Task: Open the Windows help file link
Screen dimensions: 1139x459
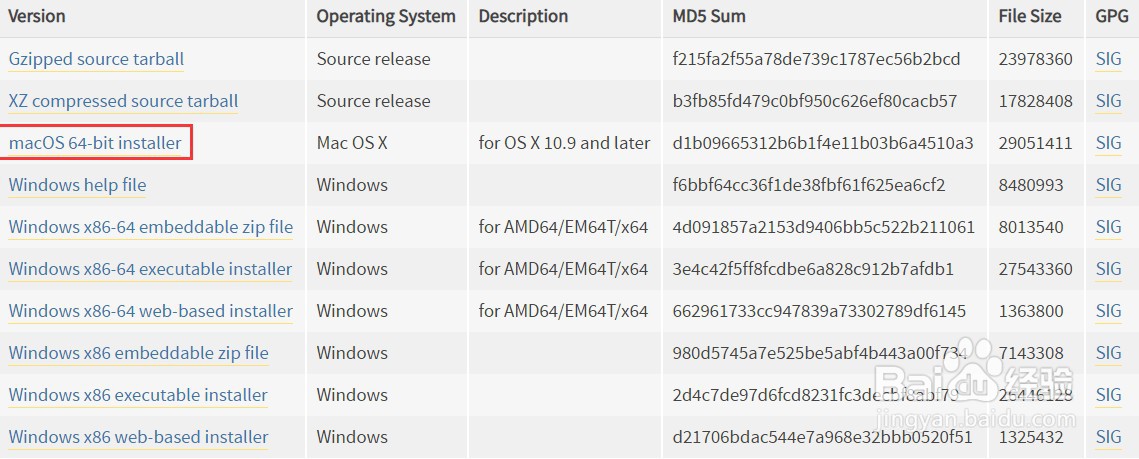Action: pyautogui.click(x=77, y=185)
